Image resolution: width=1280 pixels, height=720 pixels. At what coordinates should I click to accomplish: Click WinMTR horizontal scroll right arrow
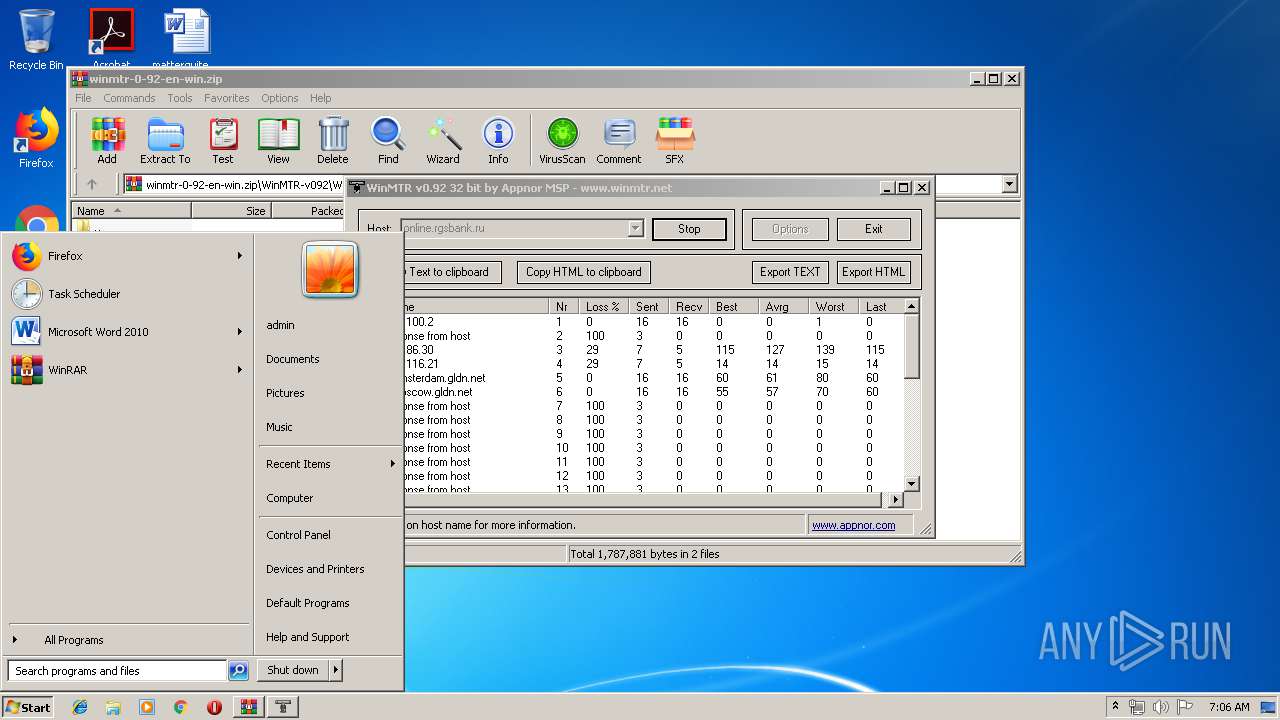click(896, 499)
